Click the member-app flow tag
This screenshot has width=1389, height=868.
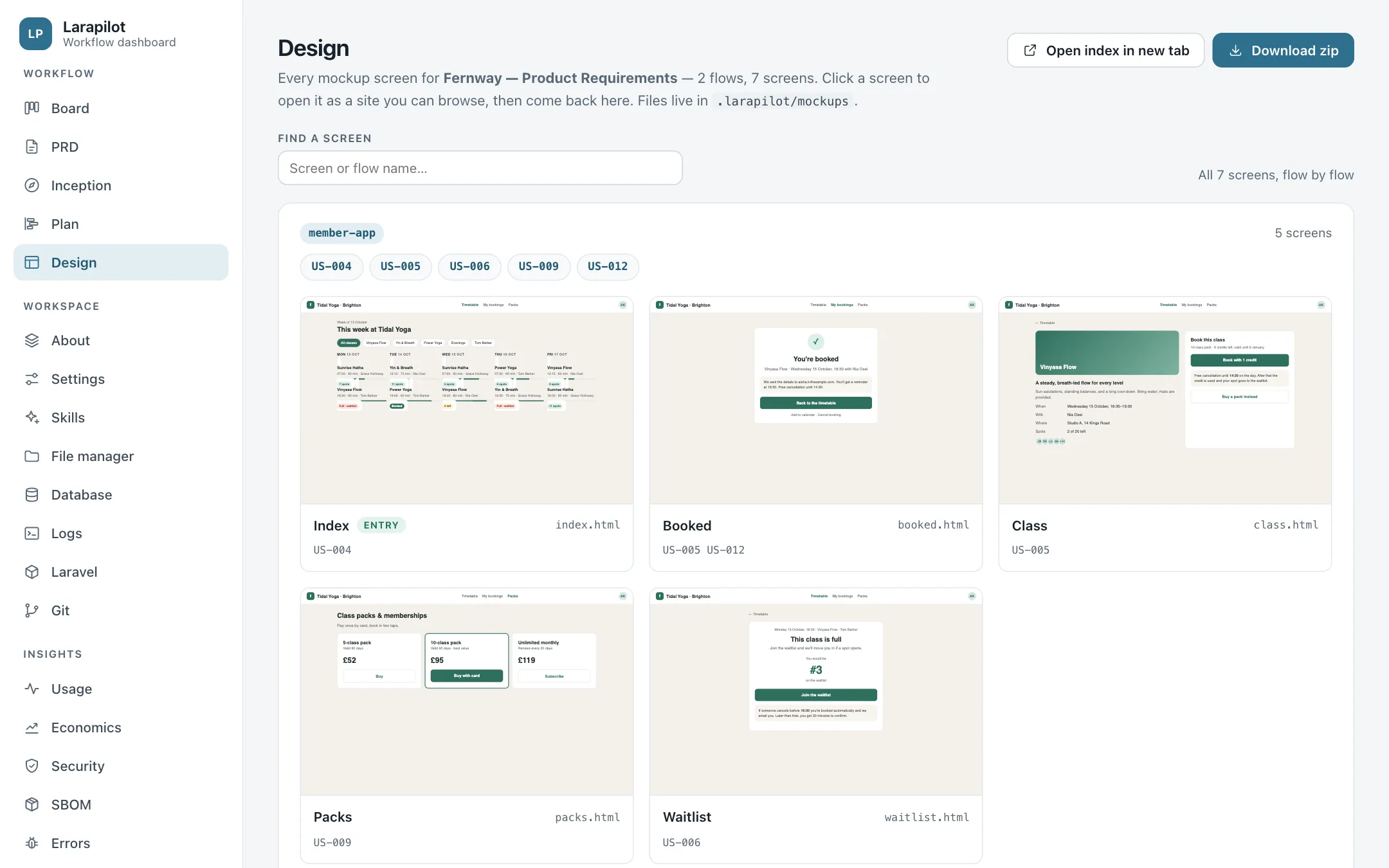tap(342, 233)
